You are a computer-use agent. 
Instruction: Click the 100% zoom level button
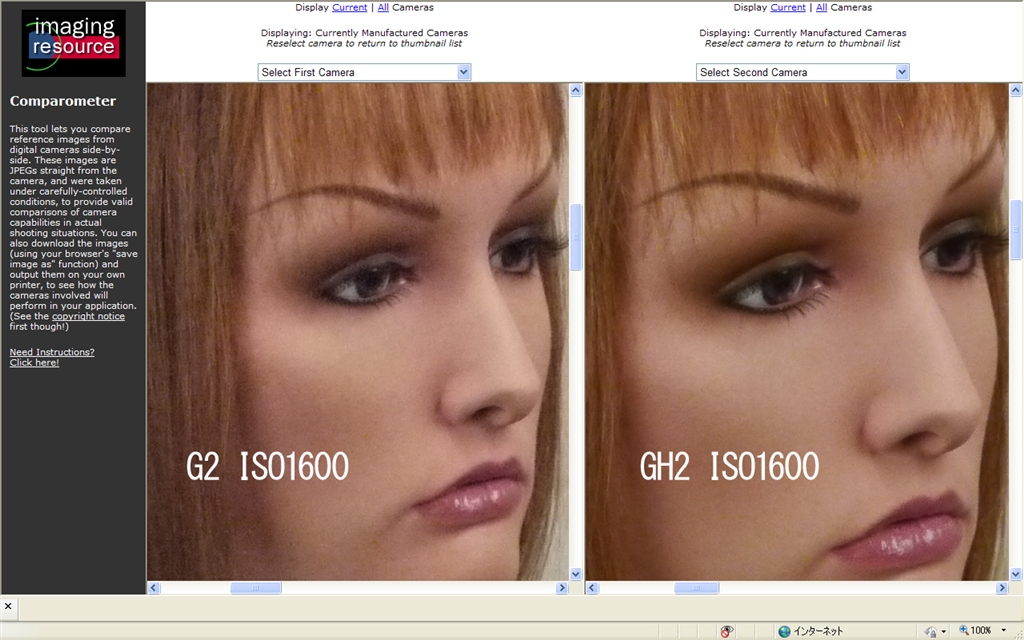click(x=976, y=630)
